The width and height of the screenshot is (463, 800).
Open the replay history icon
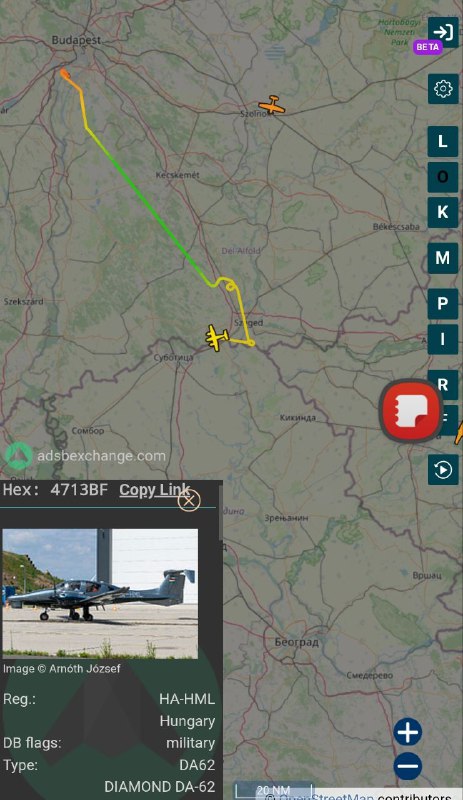click(x=443, y=469)
